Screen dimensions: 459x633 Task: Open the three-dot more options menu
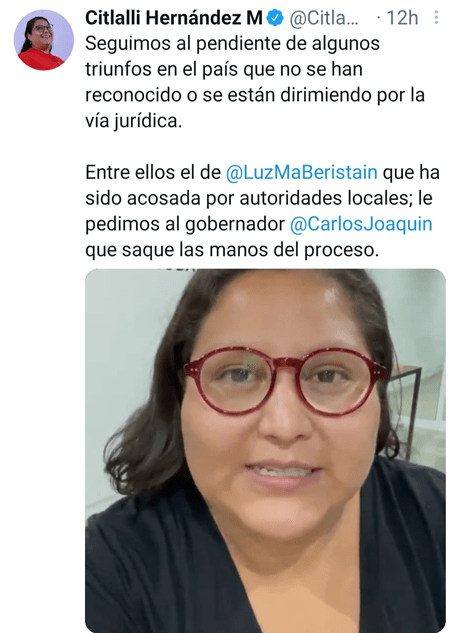tap(436, 17)
